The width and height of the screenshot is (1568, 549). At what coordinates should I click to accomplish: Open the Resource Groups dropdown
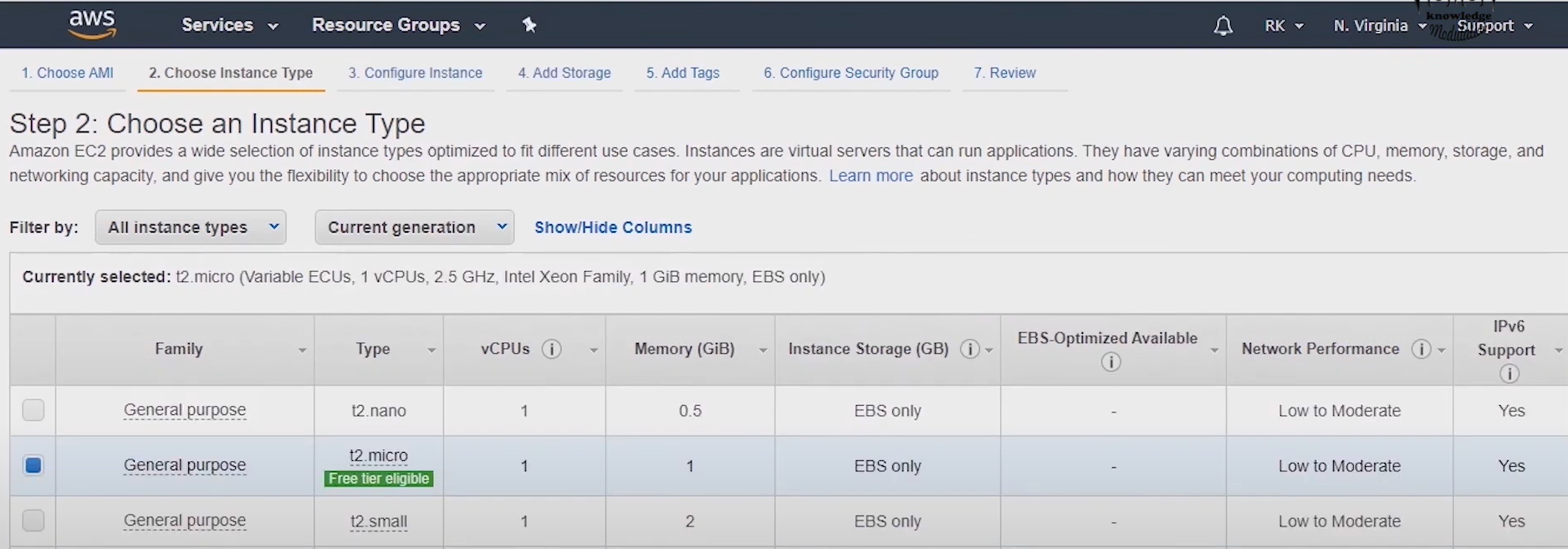(399, 25)
